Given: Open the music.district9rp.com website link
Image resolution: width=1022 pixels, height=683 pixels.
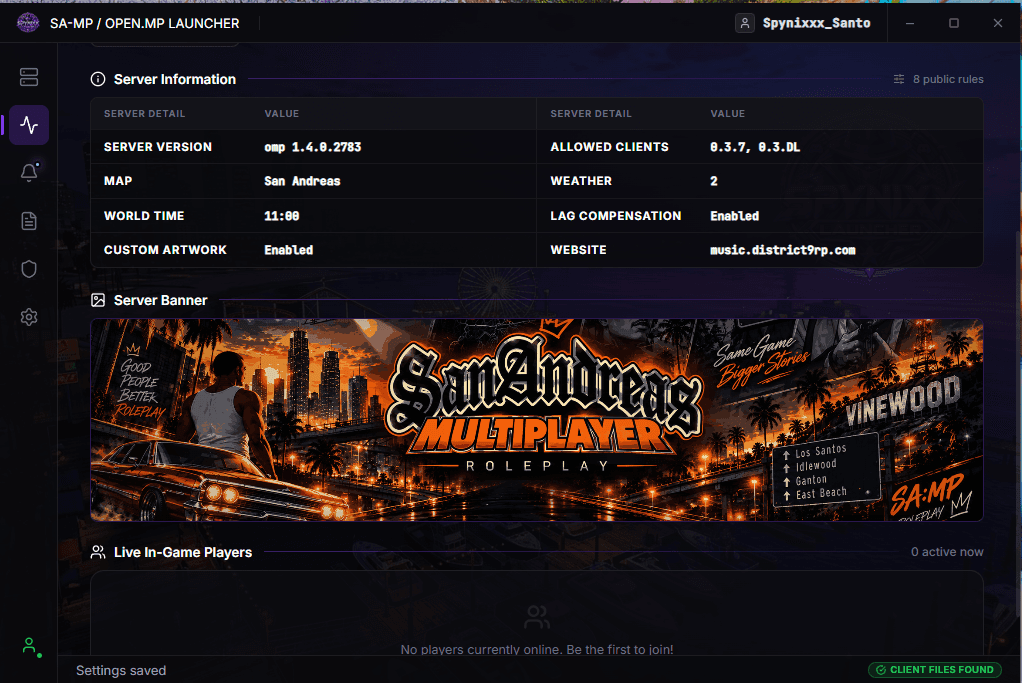Looking at the screenshot, I should [783, 250].
